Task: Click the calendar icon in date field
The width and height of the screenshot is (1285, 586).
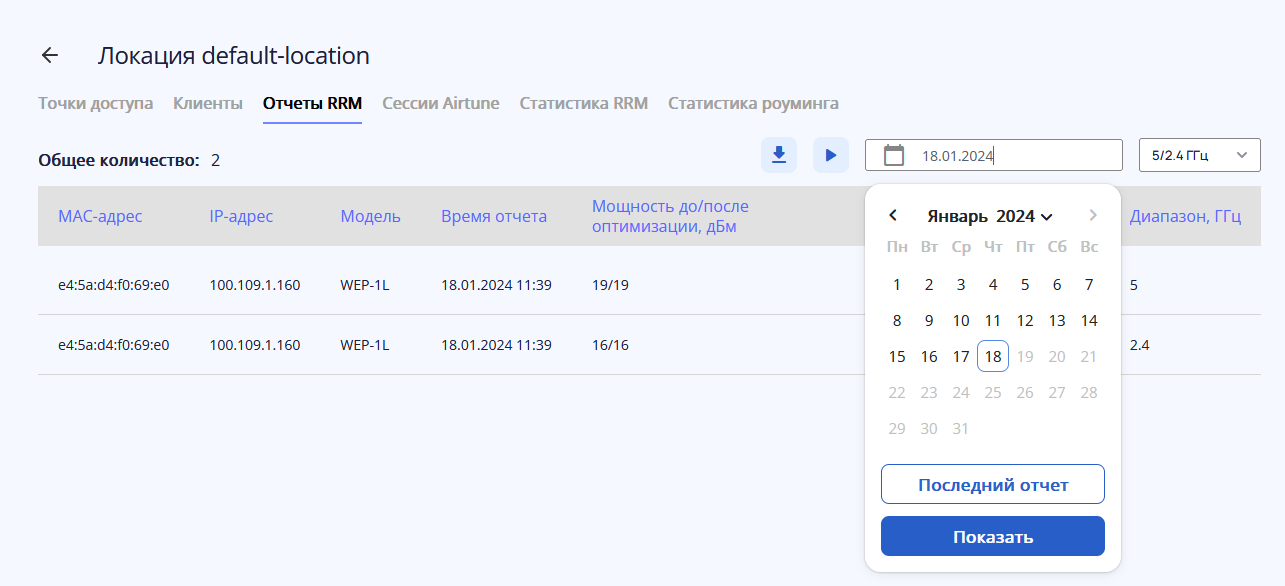Action: (x=894, y=155)
